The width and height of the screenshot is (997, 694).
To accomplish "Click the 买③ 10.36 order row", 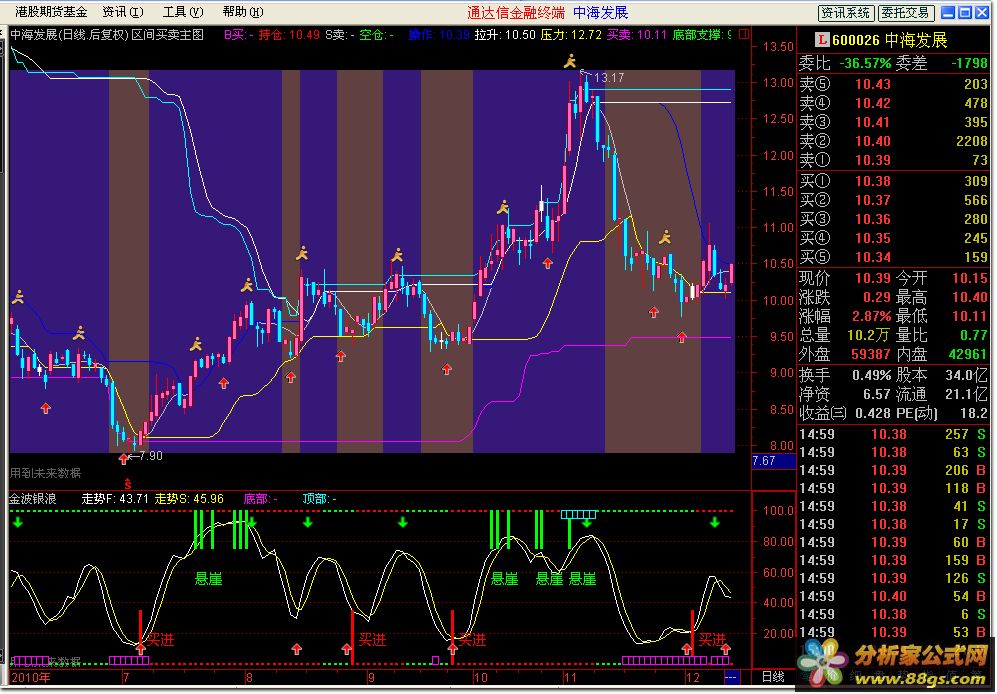I will [x=893, y=219].
